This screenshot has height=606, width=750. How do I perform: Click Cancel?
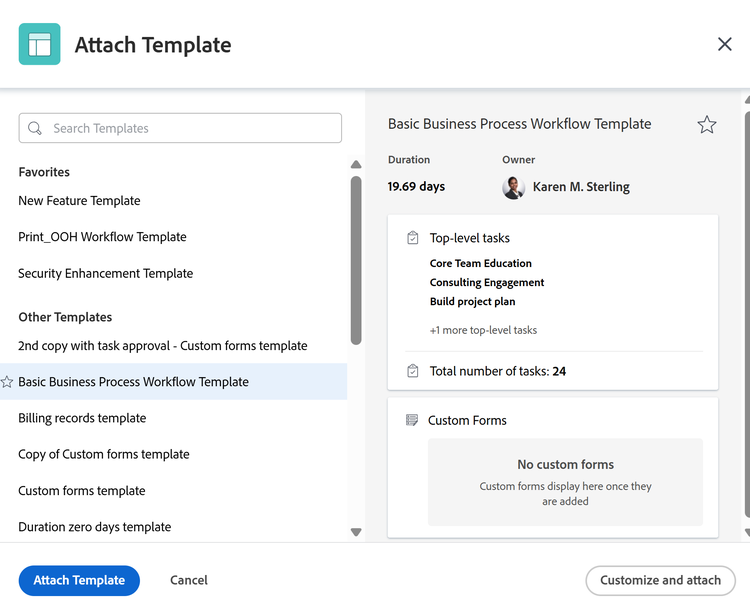(x=189, y=580)
